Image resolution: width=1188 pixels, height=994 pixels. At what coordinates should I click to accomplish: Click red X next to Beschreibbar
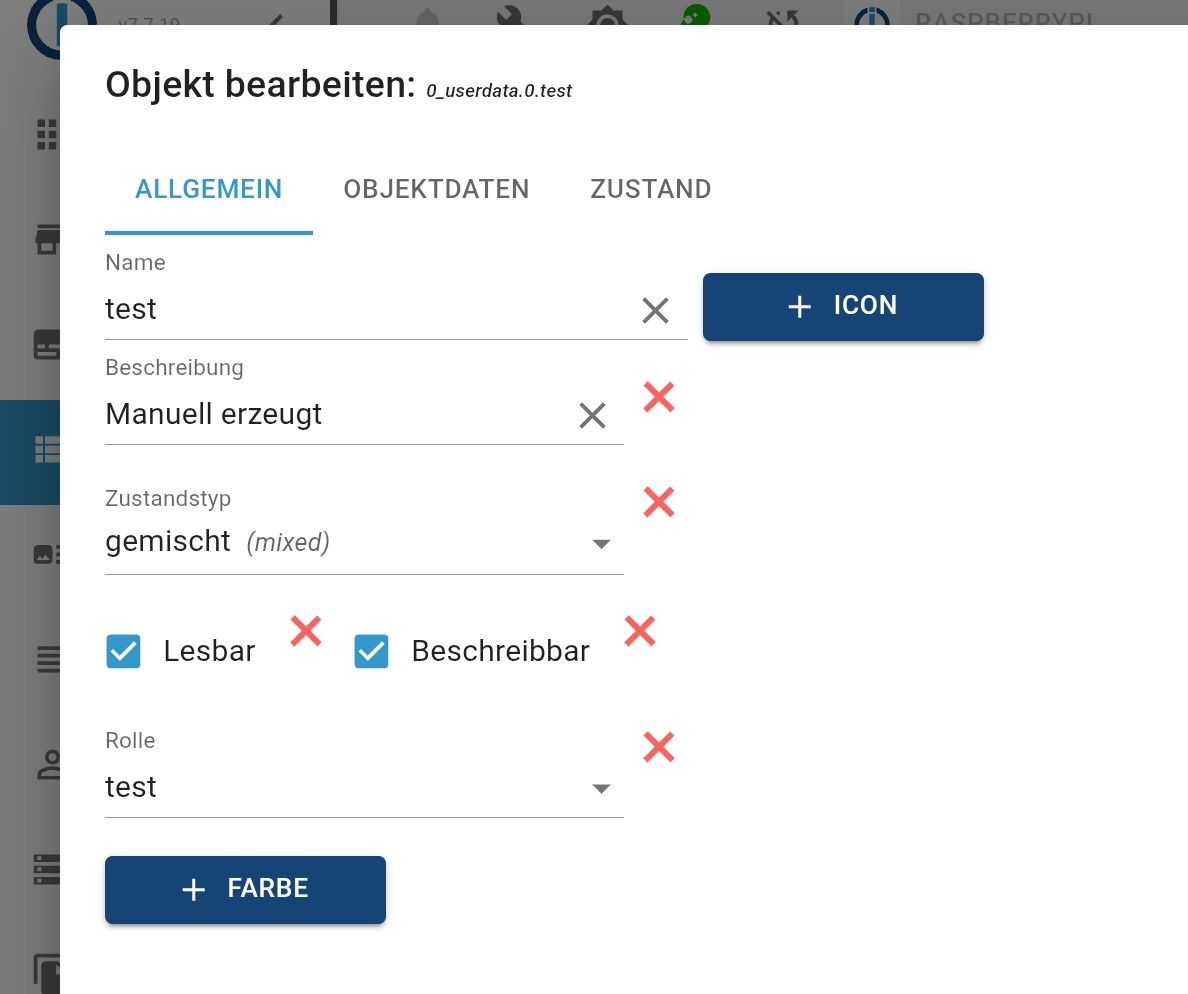[639, 631]
